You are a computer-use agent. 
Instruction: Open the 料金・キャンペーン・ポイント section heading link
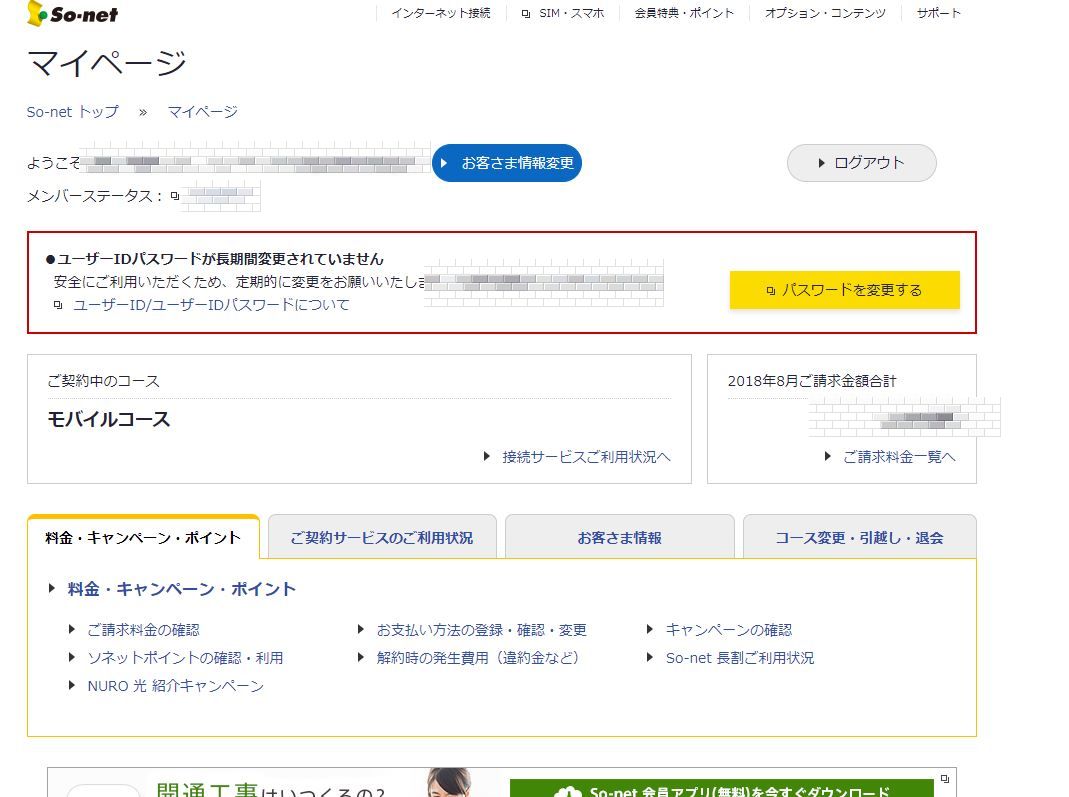[181, 589]
